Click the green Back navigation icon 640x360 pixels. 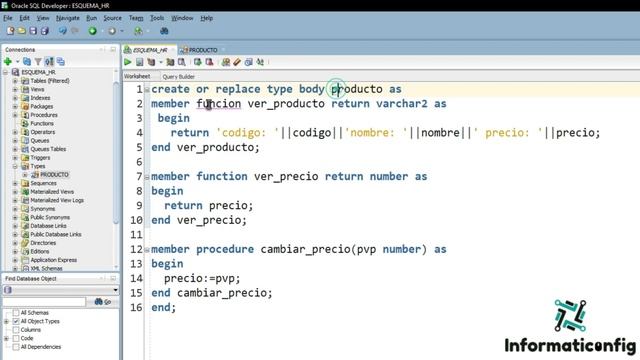pos(93,31)
